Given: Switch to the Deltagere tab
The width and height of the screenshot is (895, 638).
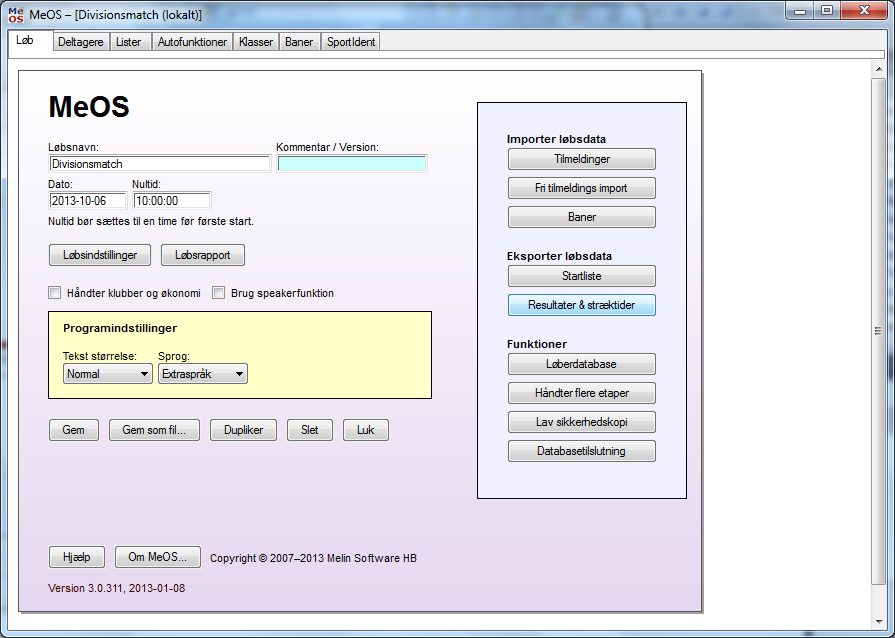Looking at the screenshot, I should 80,42.
